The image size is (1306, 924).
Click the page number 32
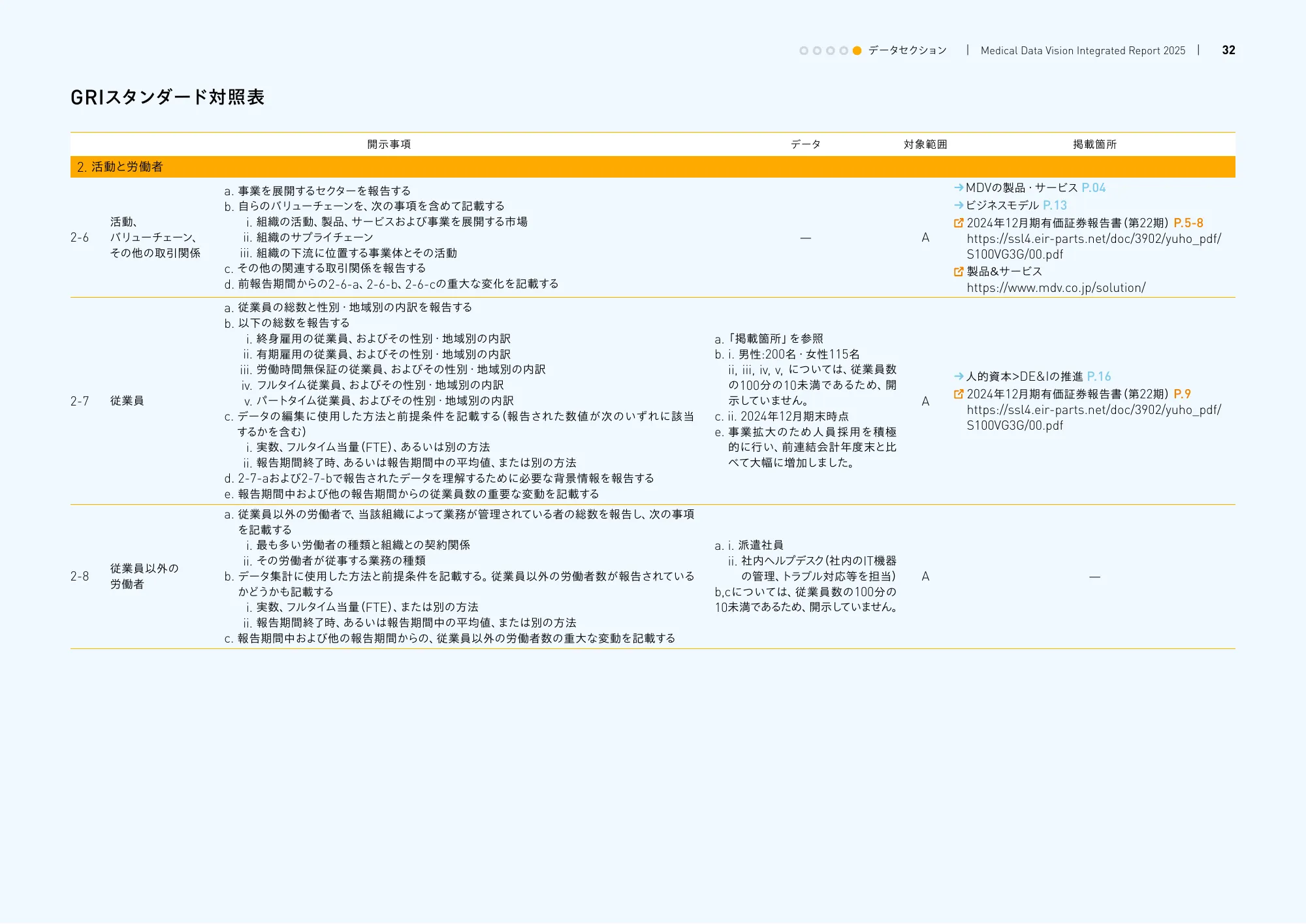coord(1228,50)
